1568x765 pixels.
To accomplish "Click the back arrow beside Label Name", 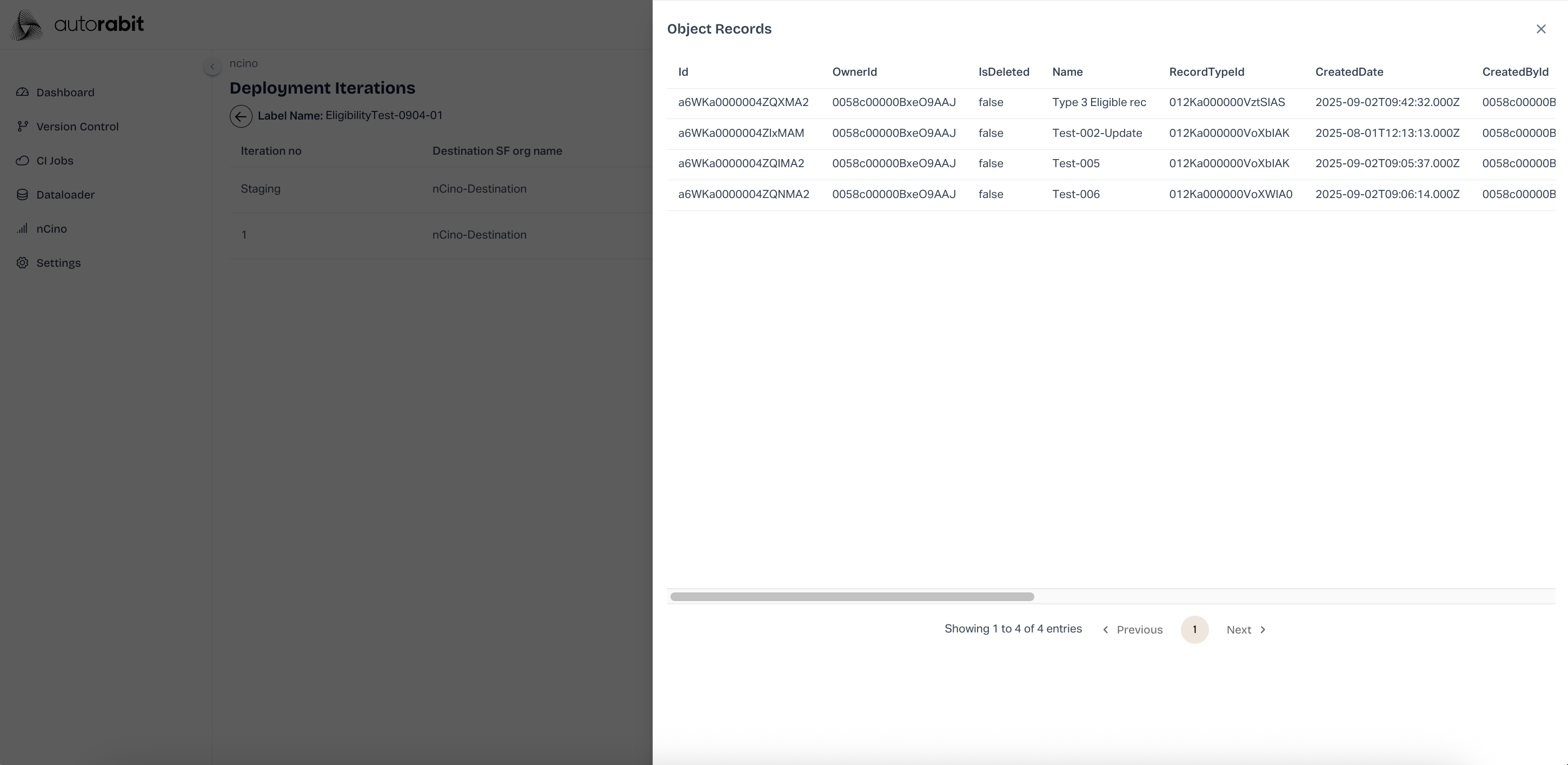I will 241,116.
